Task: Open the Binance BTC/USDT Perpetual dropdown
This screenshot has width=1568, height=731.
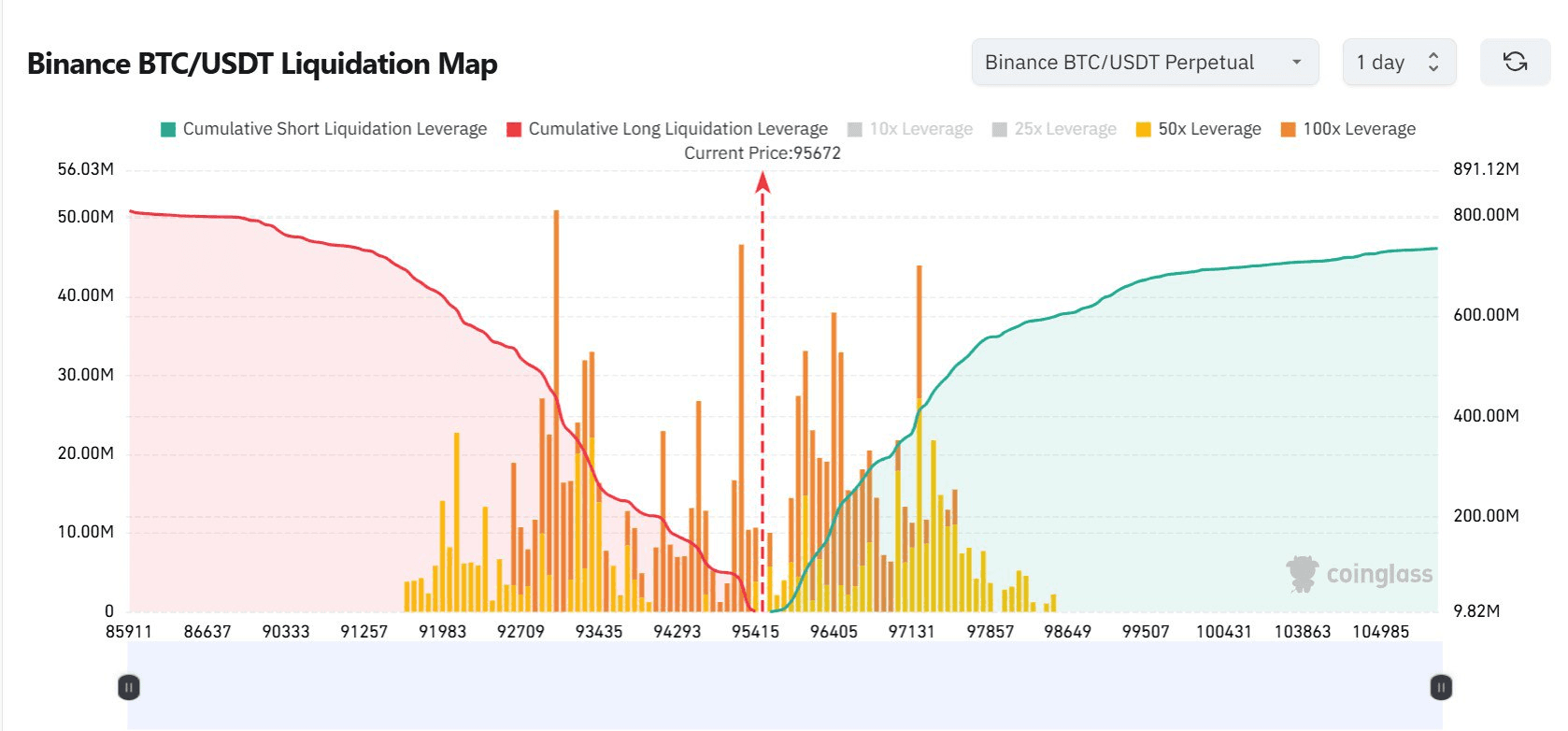Action: click(x=1145, y=62)
